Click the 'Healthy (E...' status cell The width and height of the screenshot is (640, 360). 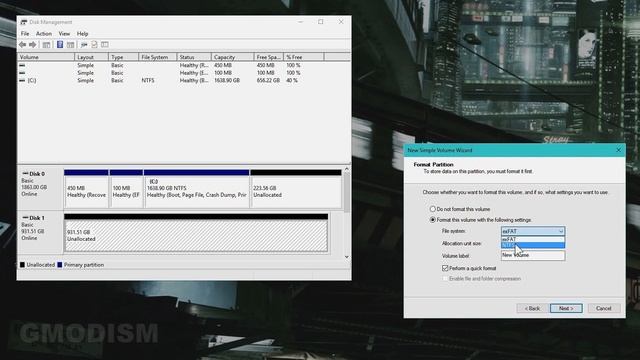click(x=194, y=73)
